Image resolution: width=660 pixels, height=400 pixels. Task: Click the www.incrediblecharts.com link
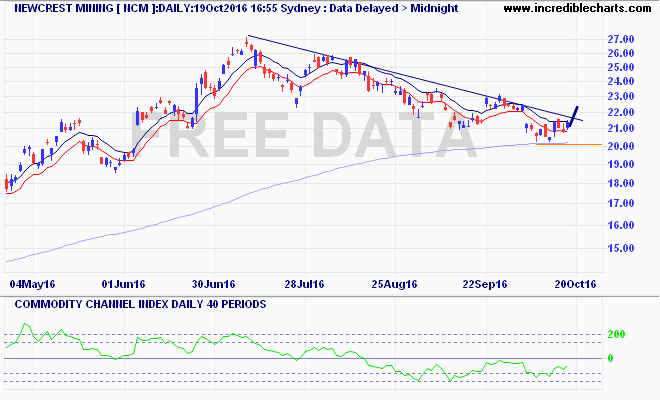click(x=578, y=8)
